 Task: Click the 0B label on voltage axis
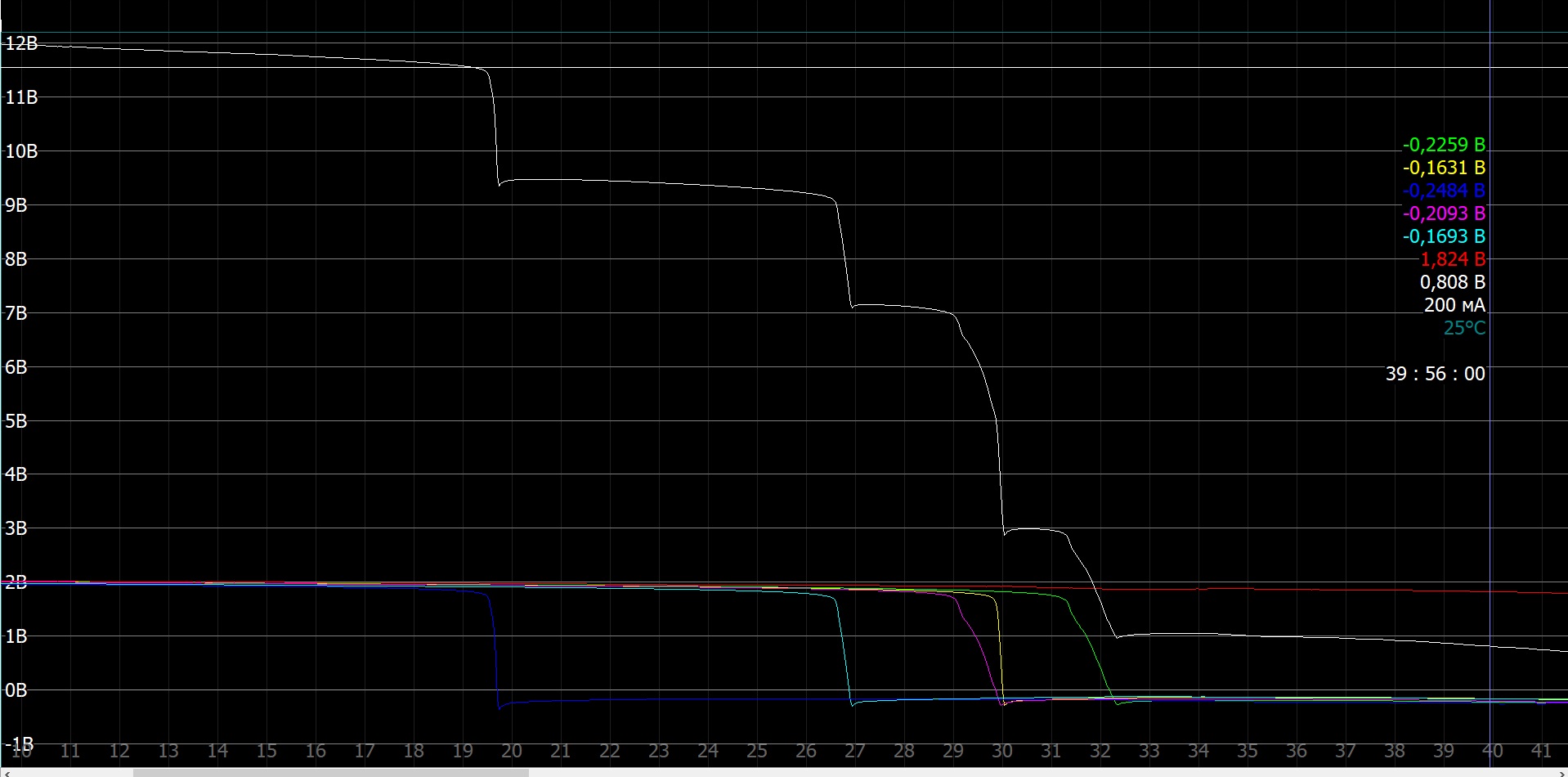tap(16, 690)
